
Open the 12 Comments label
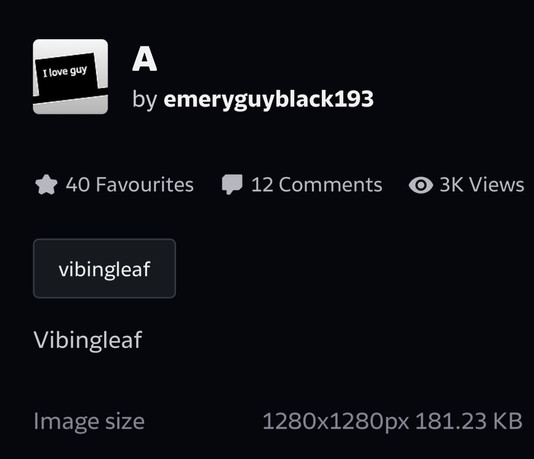[x=317, y=185]
